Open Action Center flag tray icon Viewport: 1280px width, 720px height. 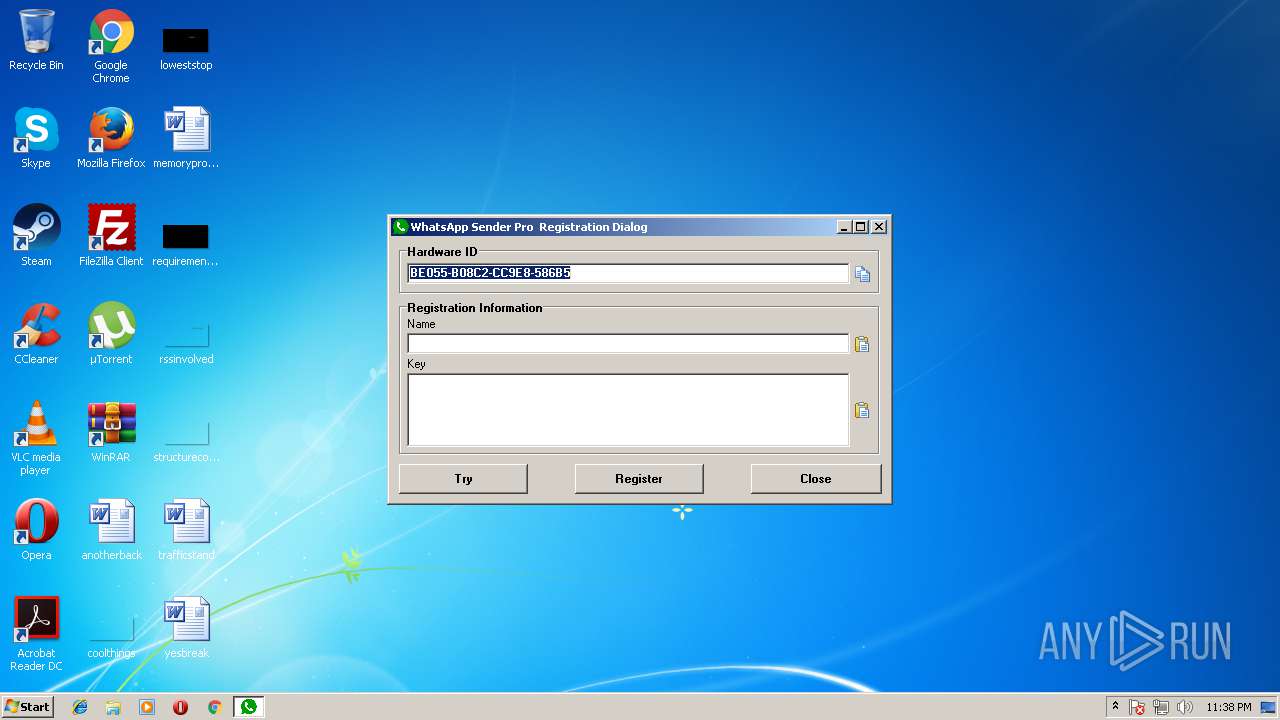pyautogui.click(x=1137, y=707)
